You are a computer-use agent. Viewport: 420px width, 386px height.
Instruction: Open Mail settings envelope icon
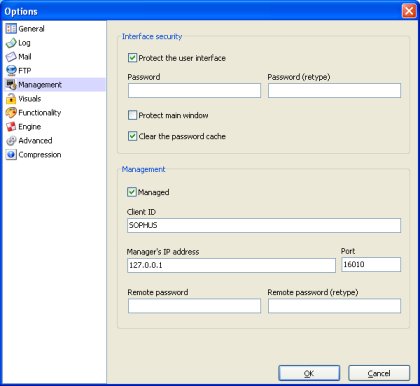coord(11,57)
